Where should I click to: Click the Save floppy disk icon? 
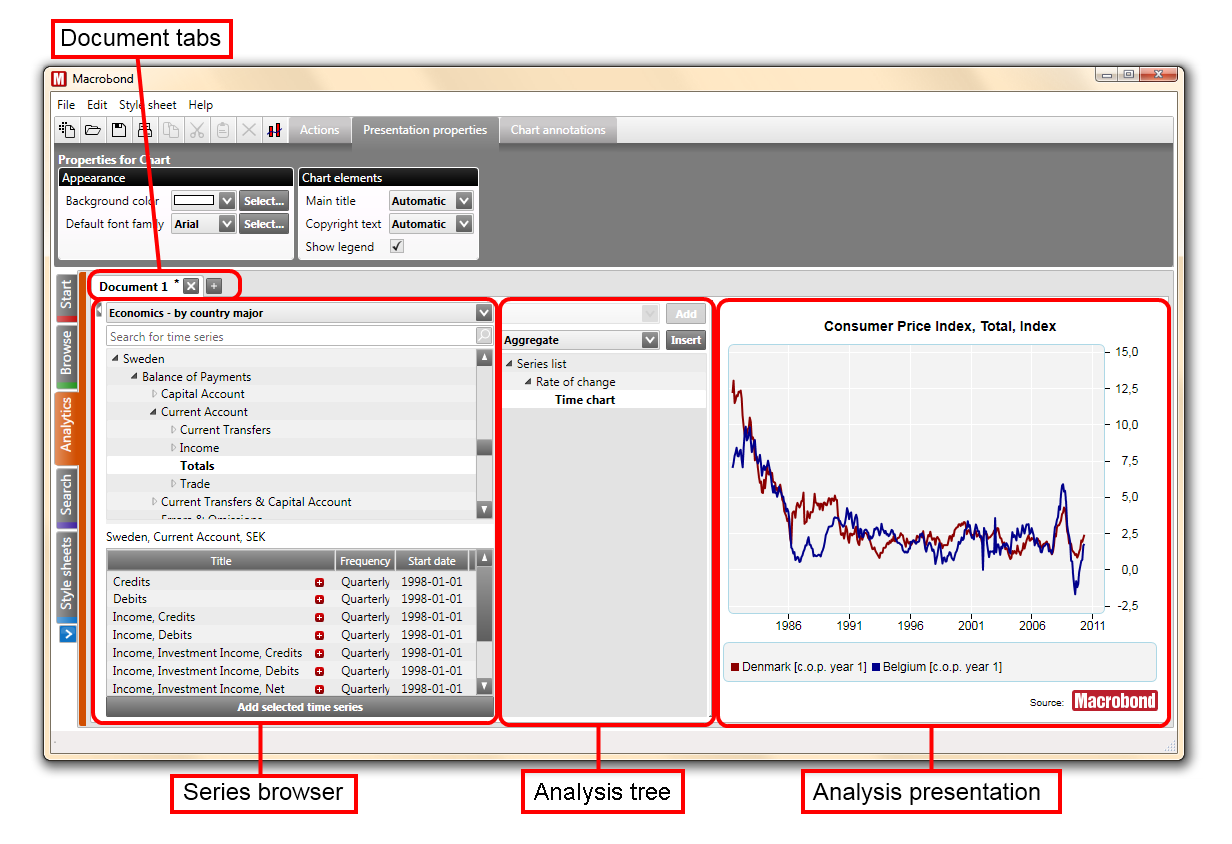(119, 130)
